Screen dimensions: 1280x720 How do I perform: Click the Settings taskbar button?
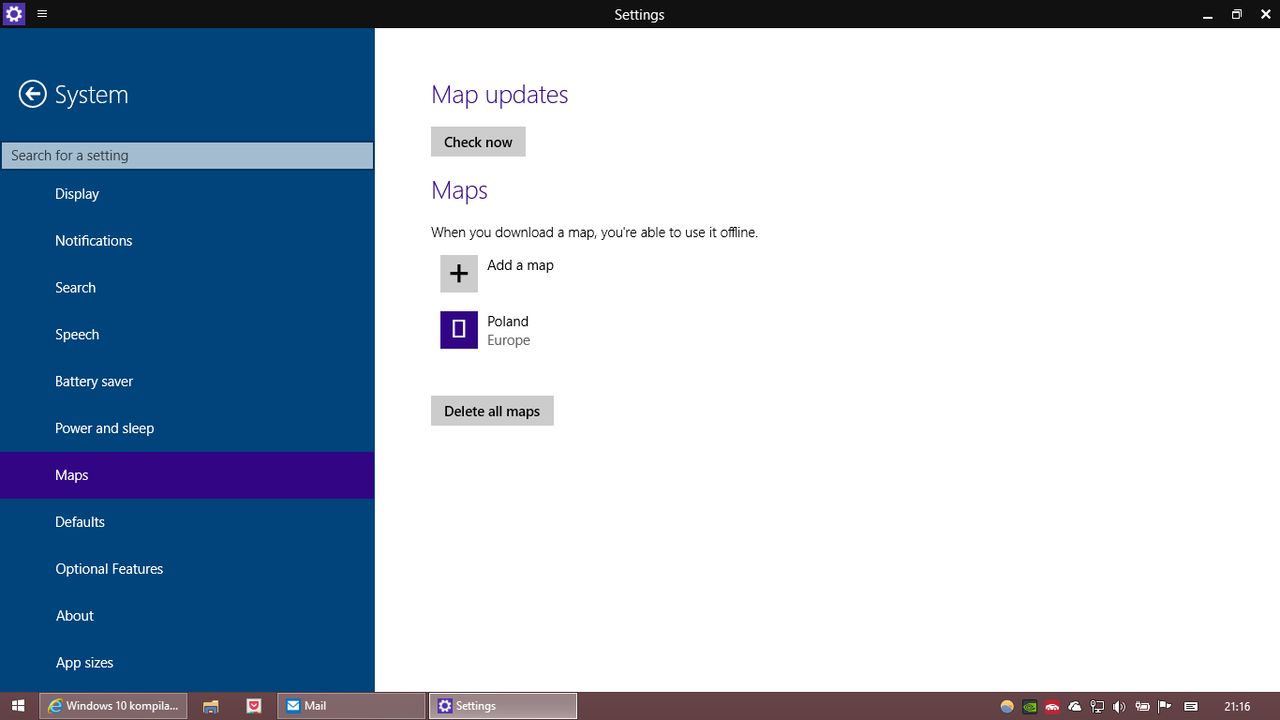503,706
